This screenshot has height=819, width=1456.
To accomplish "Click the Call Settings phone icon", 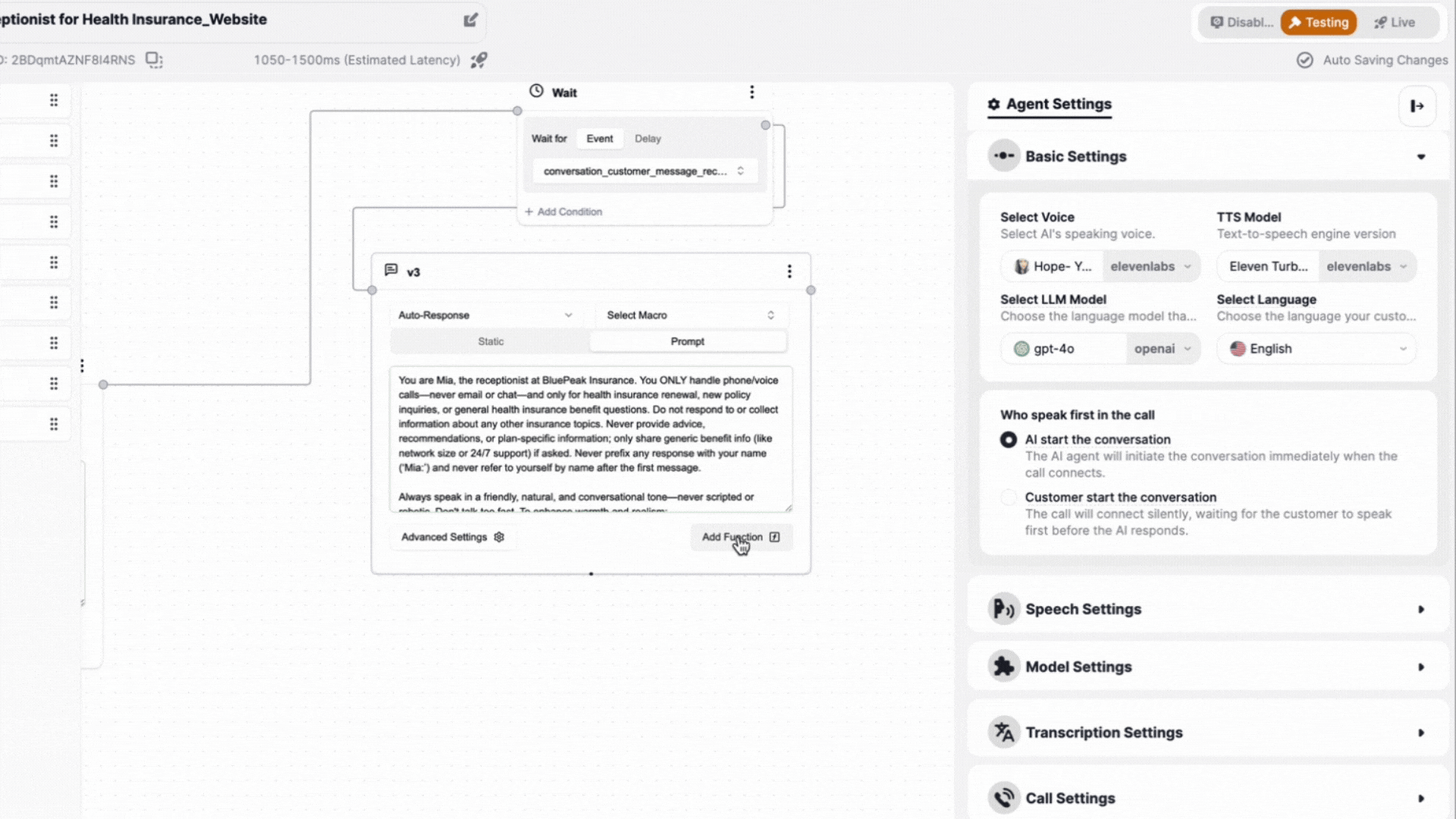I will click(1004, 797).
